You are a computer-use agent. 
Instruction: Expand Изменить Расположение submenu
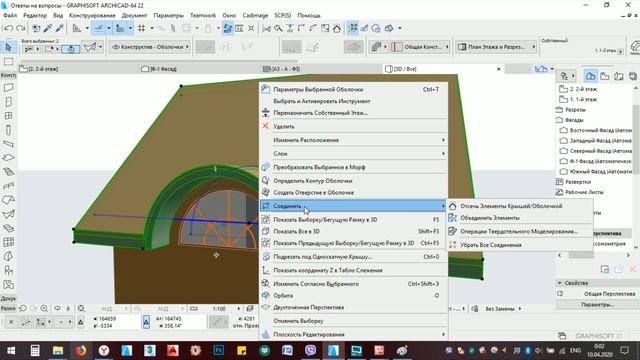click(354, 140)
